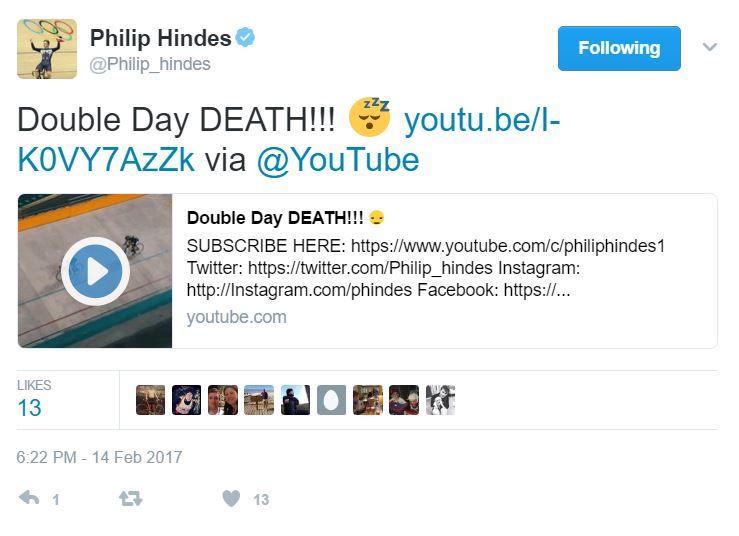Click the reply arrow icon
Image resolution: width=739 pixels, height=536 pixels.
click(29, 498)
